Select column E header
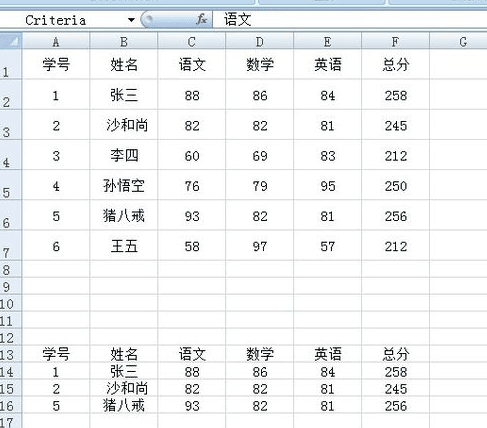487x428 pixels. point(328,42)
